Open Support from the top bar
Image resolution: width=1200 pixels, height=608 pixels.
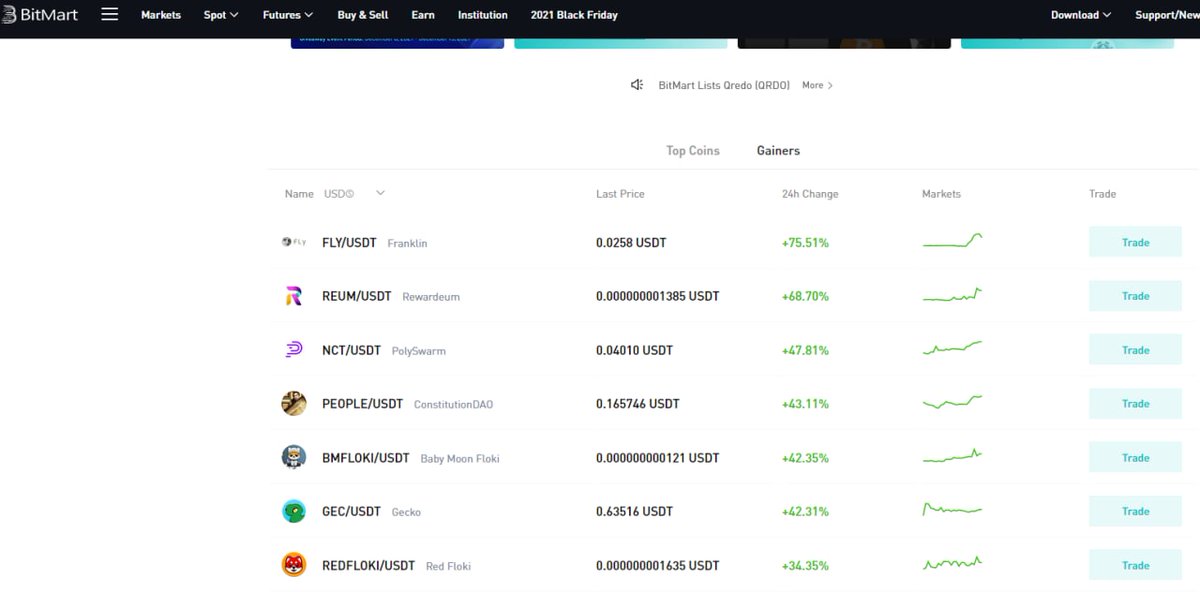click(x=1167, y=15)
